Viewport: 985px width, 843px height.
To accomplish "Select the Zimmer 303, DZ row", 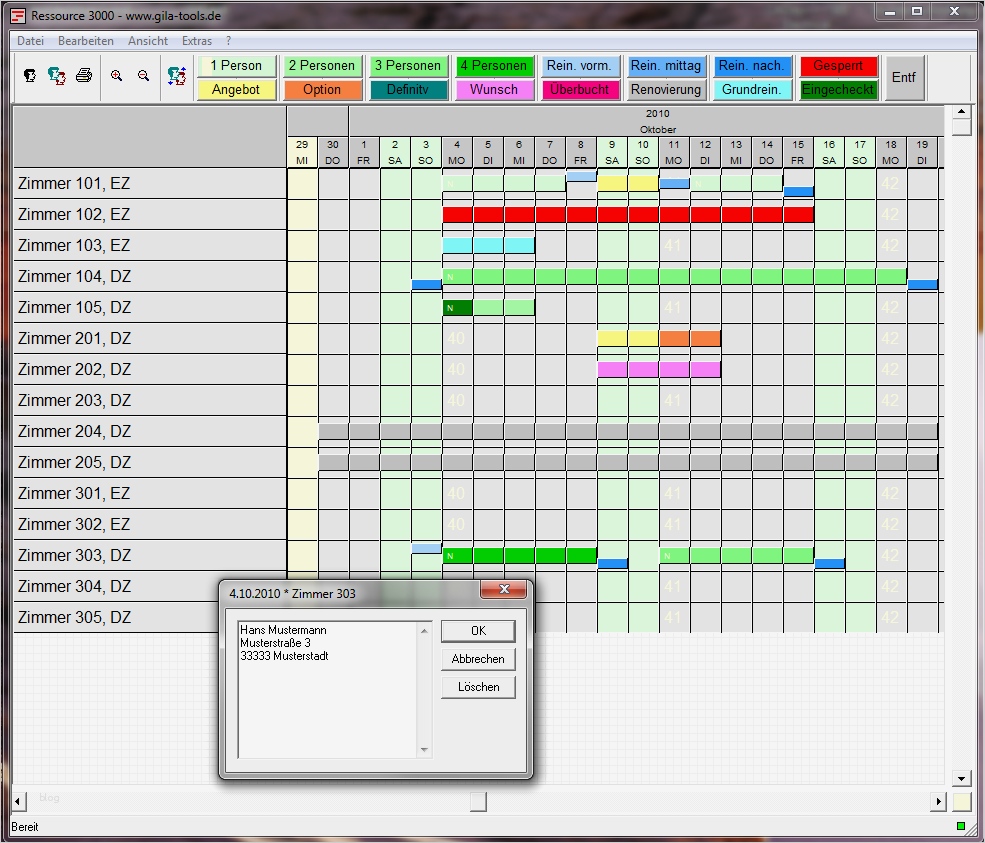I will point(150,555).
